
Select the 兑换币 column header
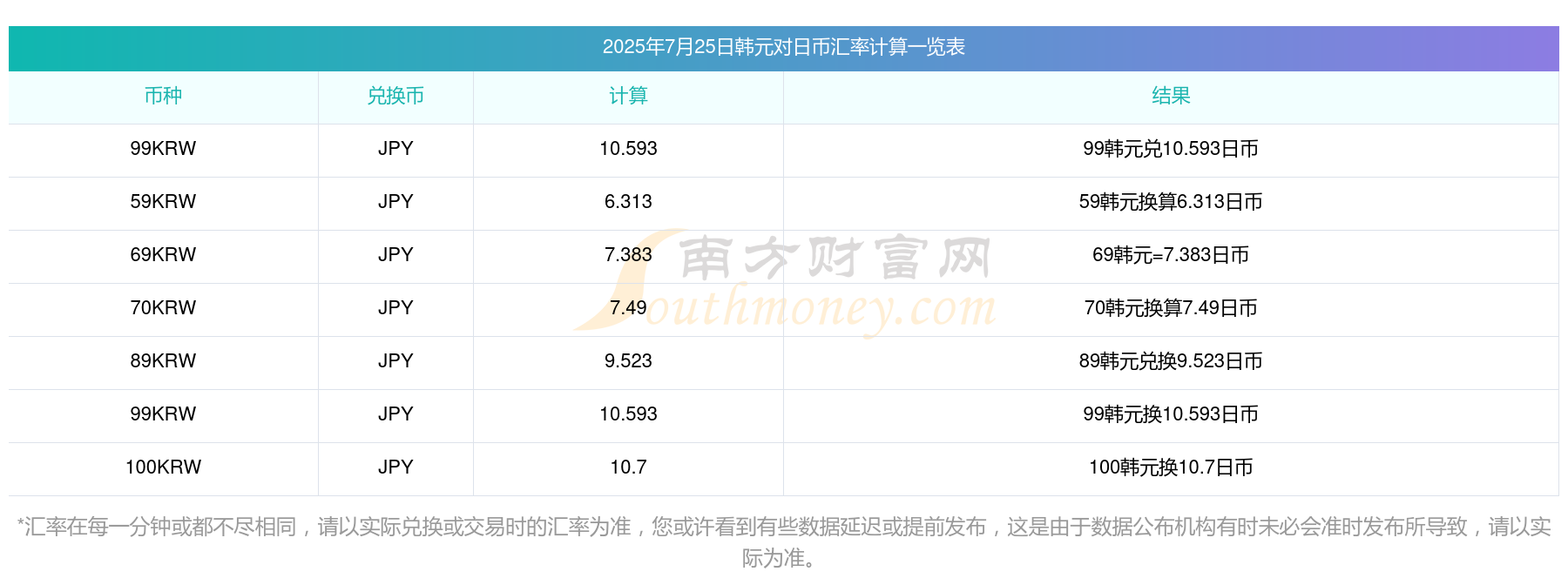[x=395, y=96]
